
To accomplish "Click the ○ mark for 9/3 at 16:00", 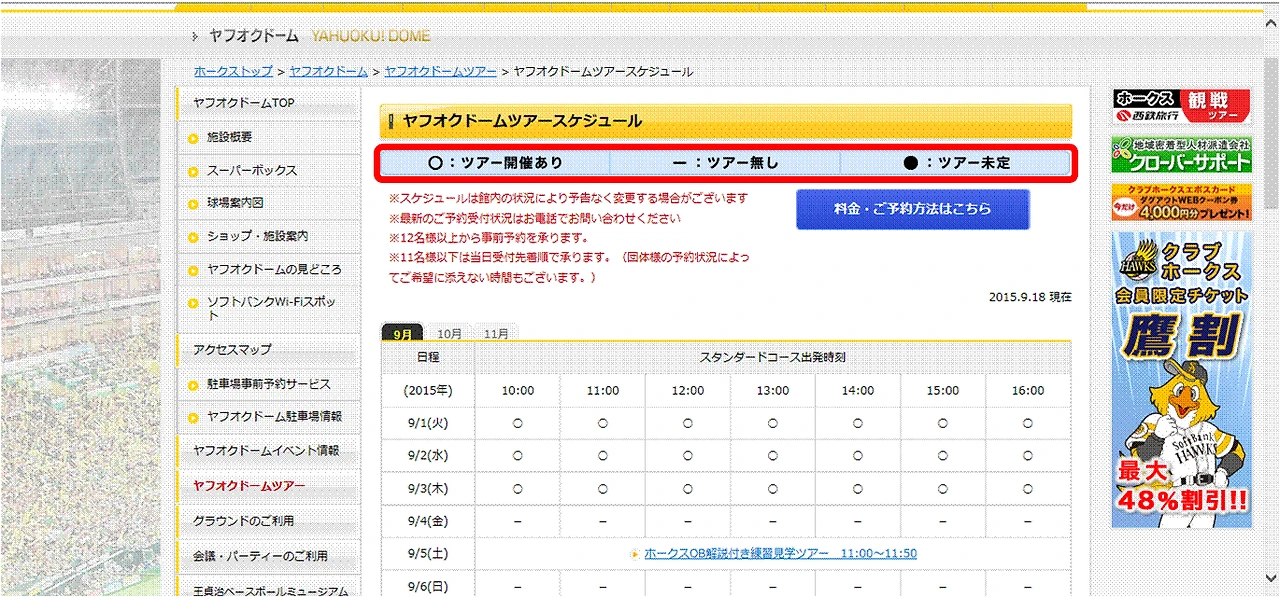I will coord(1028,488).
